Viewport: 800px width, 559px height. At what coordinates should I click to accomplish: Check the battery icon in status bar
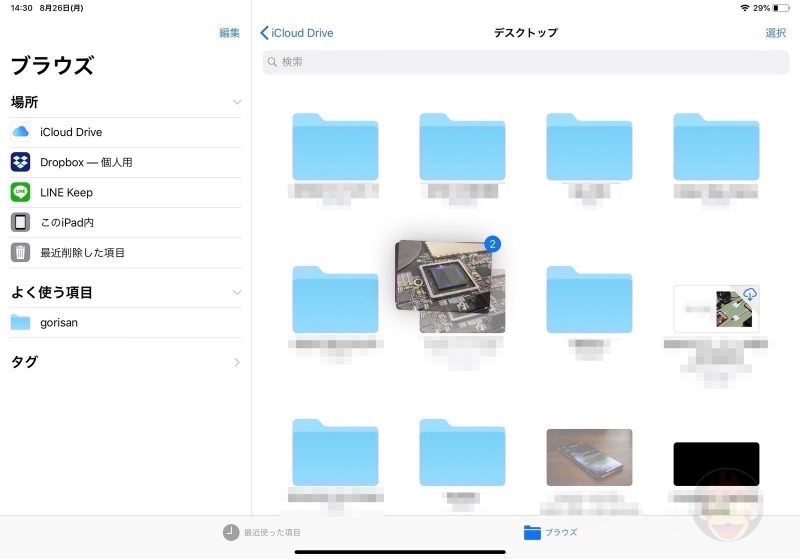[781, 8]
